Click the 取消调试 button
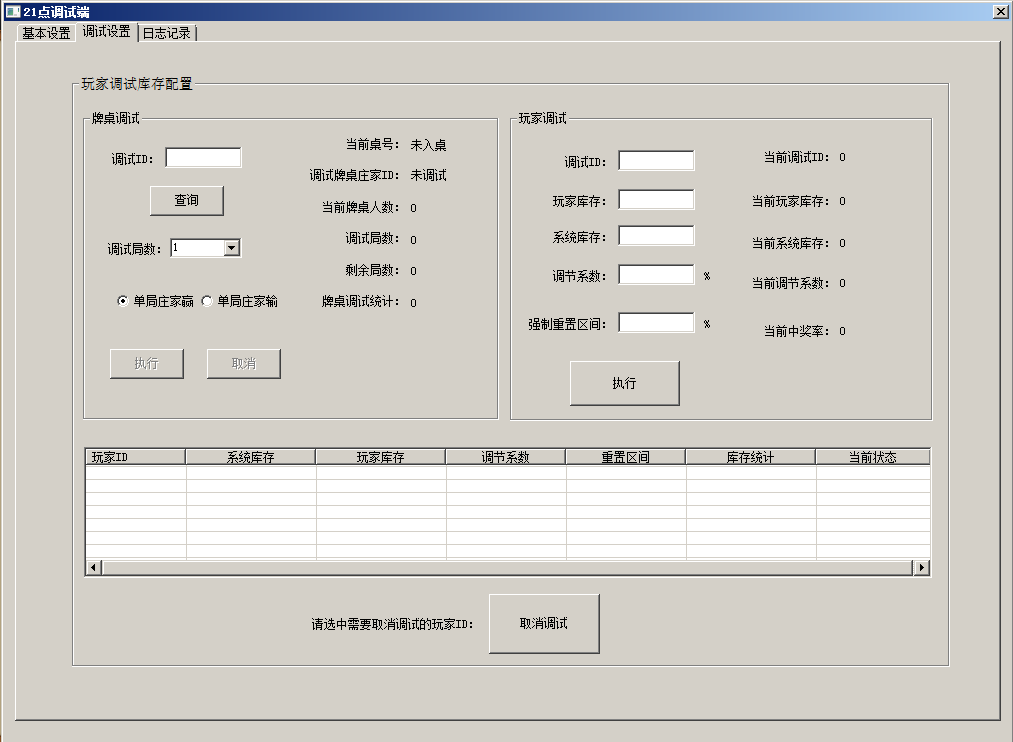This screenshot has height=742, width=1013. point(543,623)
